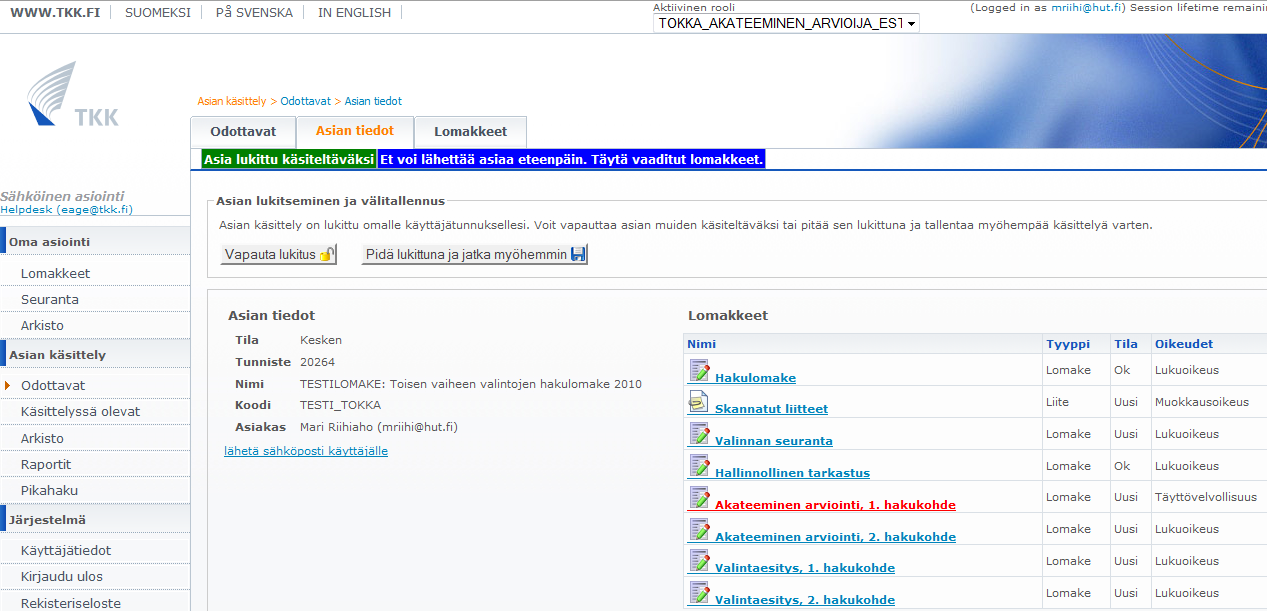Click icon beside Akateeminen arviointi, 1. hakukohde
This screenshot has height=611, width=1267.
699,497
